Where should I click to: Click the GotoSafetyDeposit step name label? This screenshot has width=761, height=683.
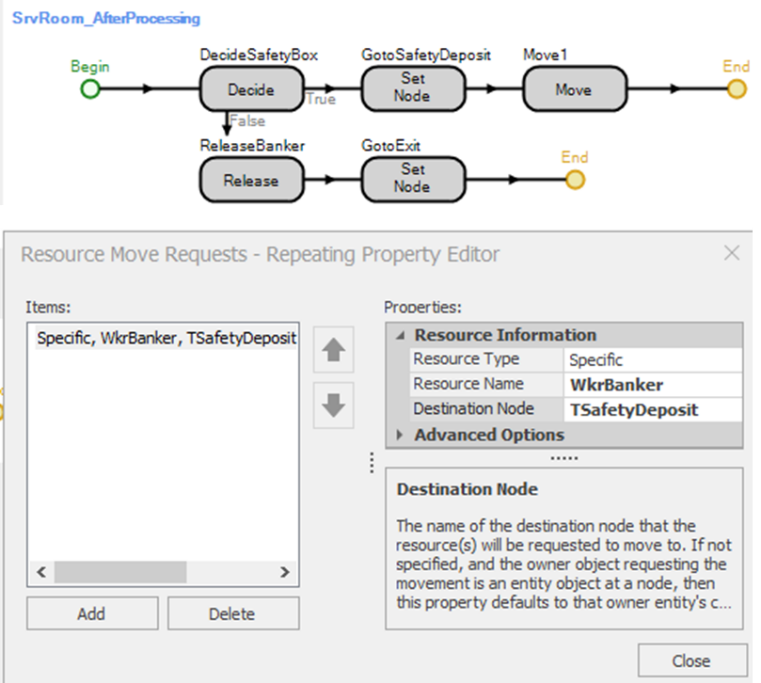(x=426, y=55)
